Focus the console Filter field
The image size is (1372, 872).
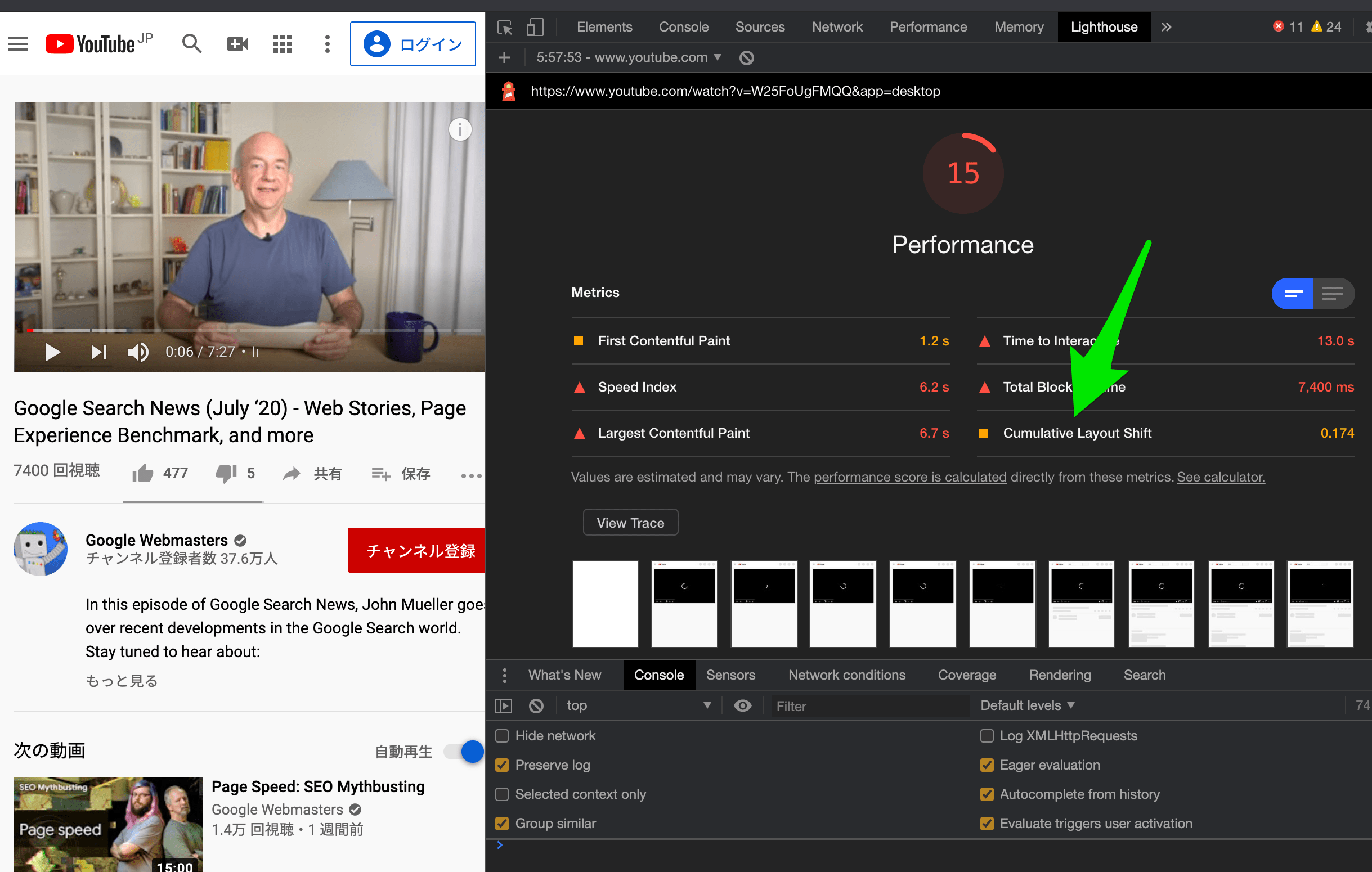tap(869, 706)
